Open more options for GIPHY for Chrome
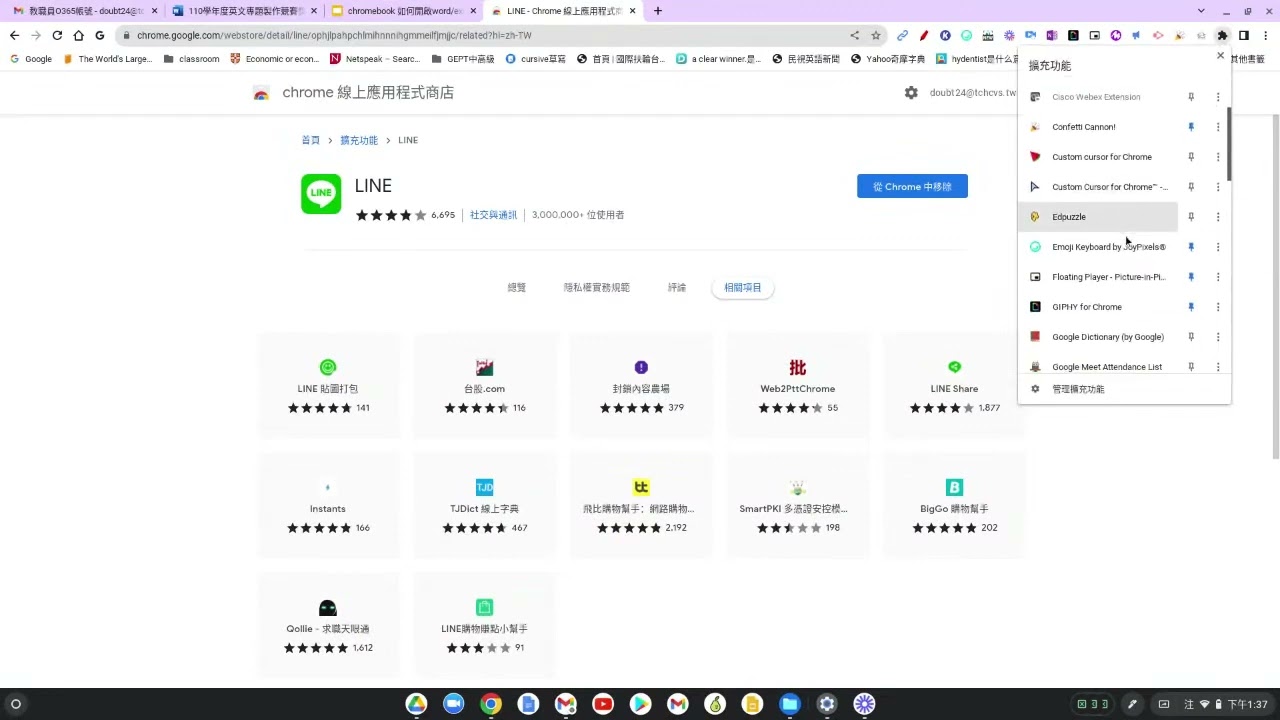The image size is (1280, 720). [1217, 307]
